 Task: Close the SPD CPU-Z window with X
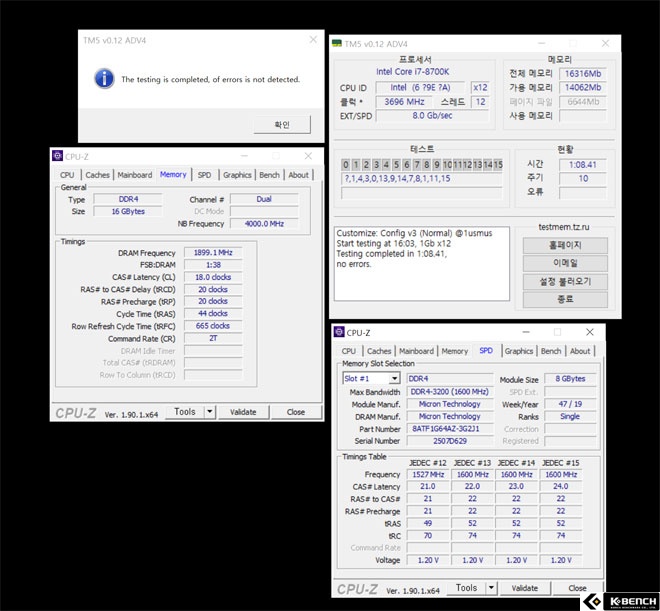(x=590, y=332)
